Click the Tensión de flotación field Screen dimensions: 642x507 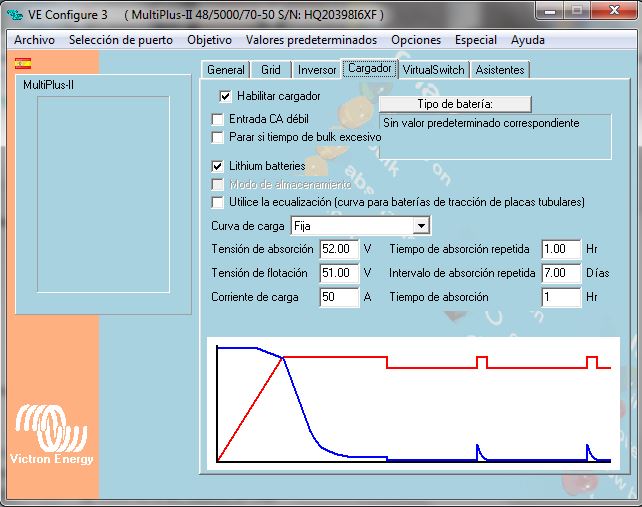(339, 273)
